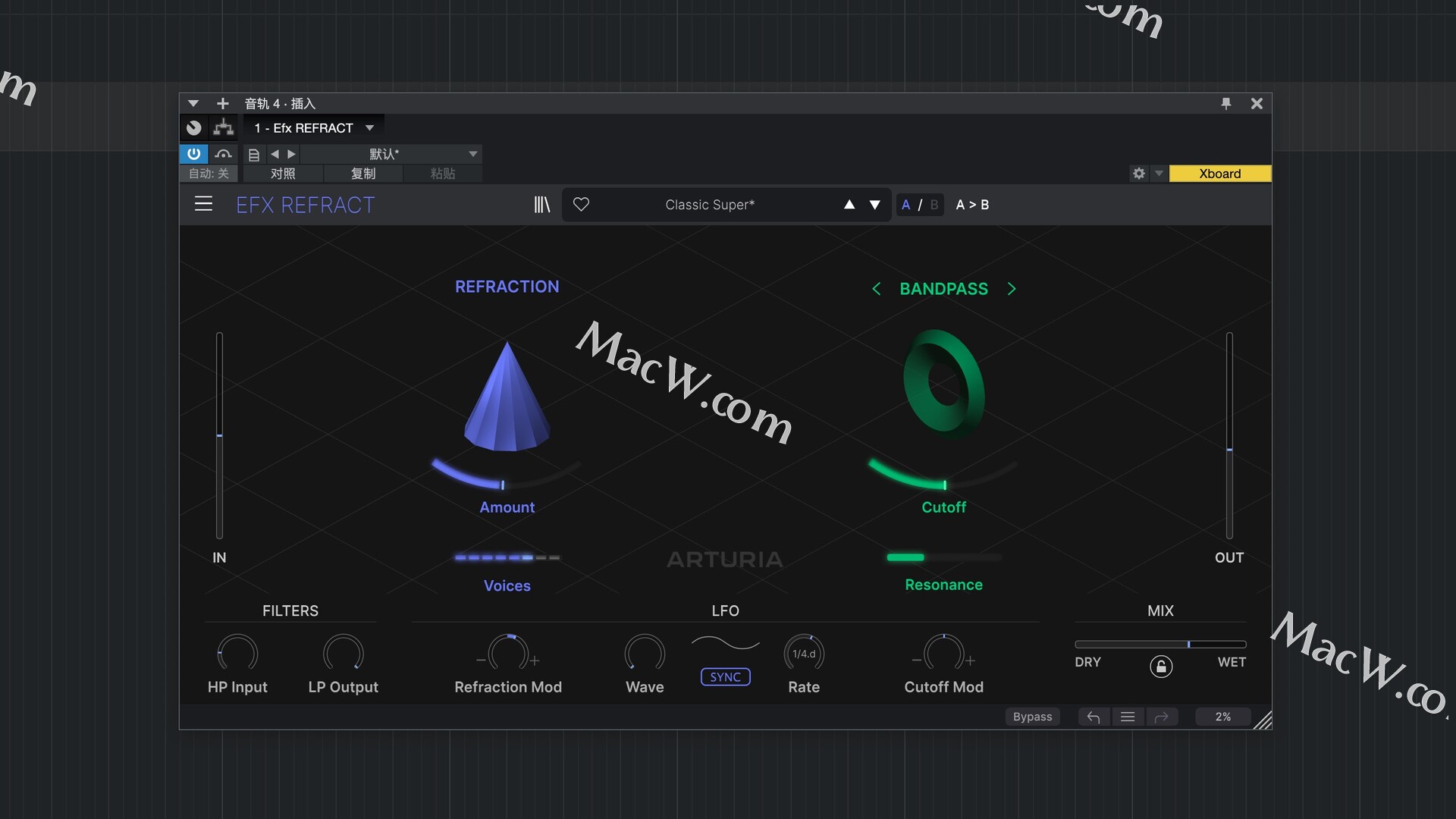Click the 粘贴 paste button
1456x819 pixels.
443,174
